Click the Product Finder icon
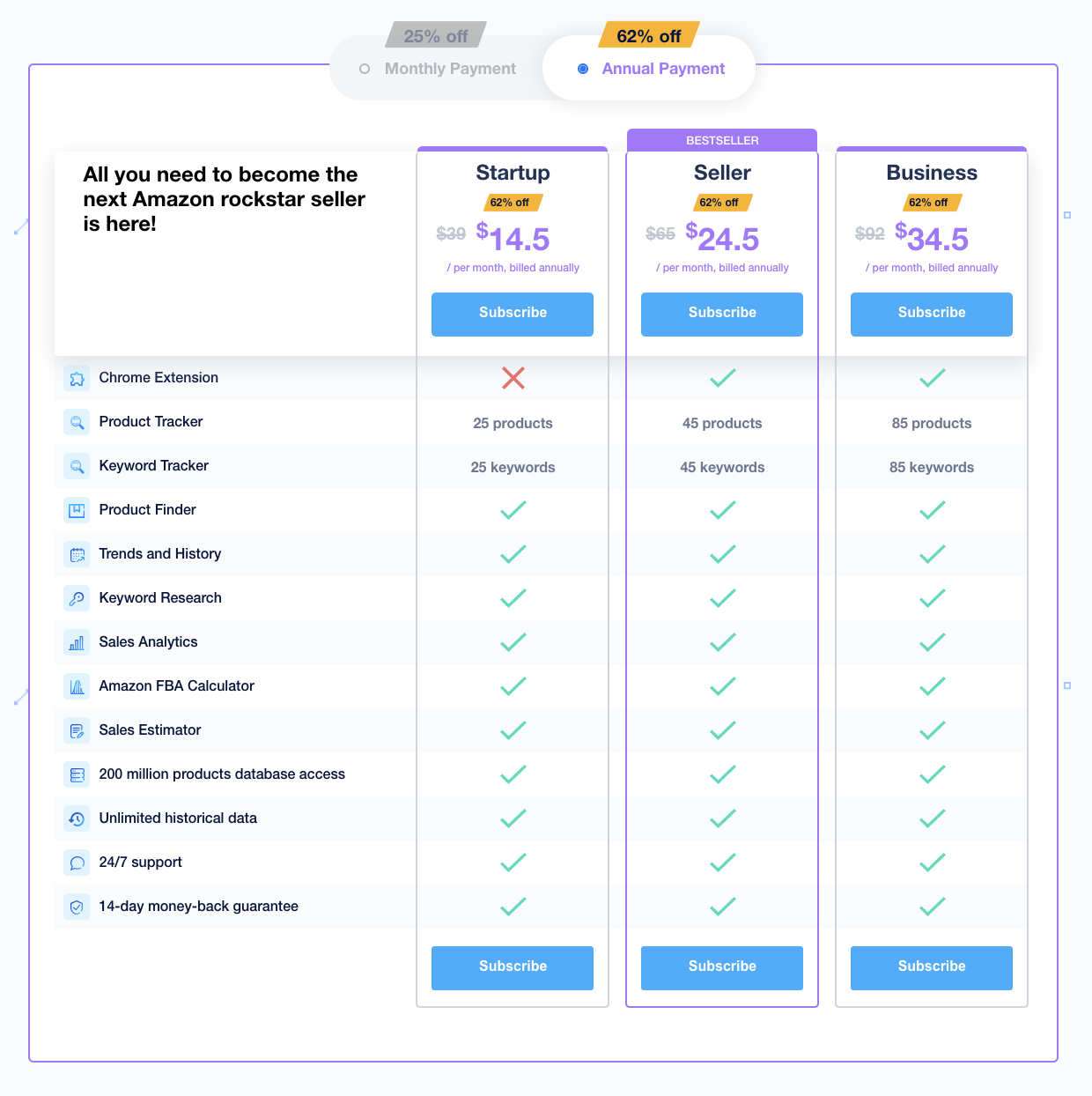This screenshot has height=1096, width=1092. coord(77,510)
